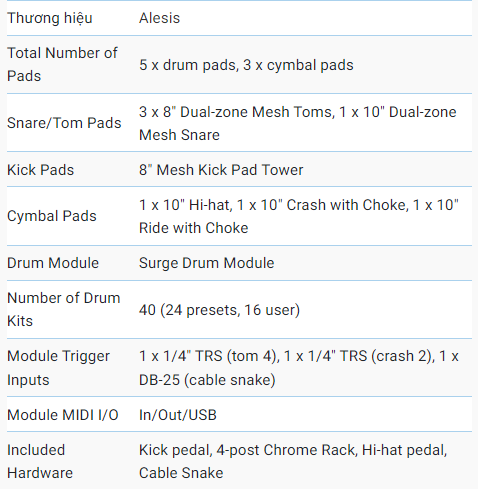Screen dimensions: 478x489
Task: Click the 'Module Trigger Inputs' label
Action: pyautogui.click(x=58, y=368)
